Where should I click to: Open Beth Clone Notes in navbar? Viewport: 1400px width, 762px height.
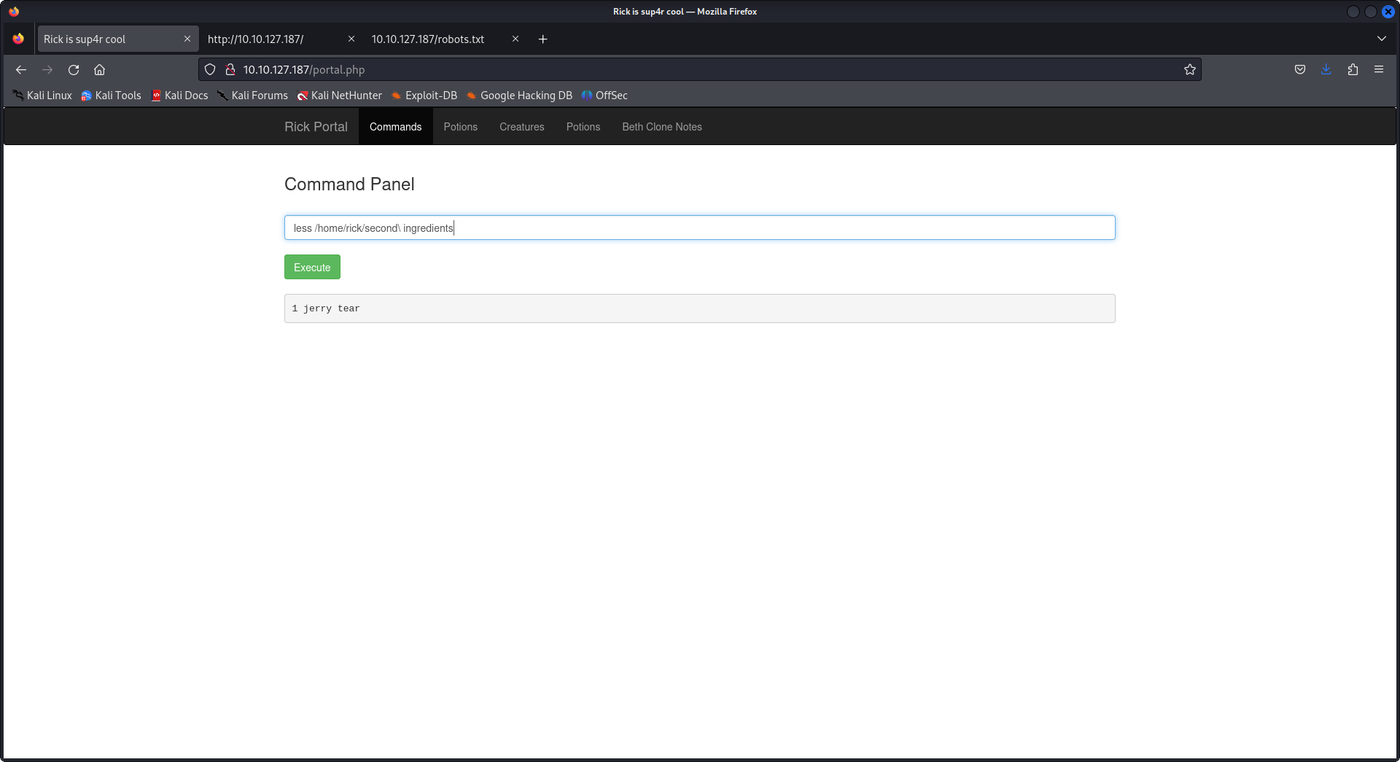[662, 127]
